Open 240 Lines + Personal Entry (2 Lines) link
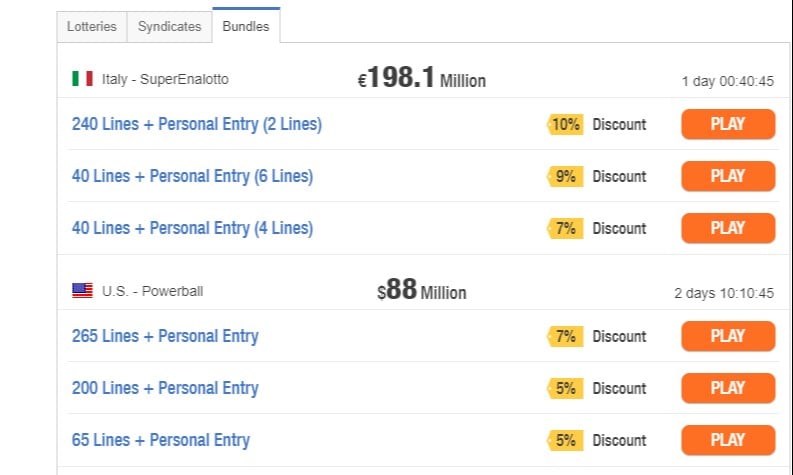This screenshot has width=793, height=475. [197, 124]
